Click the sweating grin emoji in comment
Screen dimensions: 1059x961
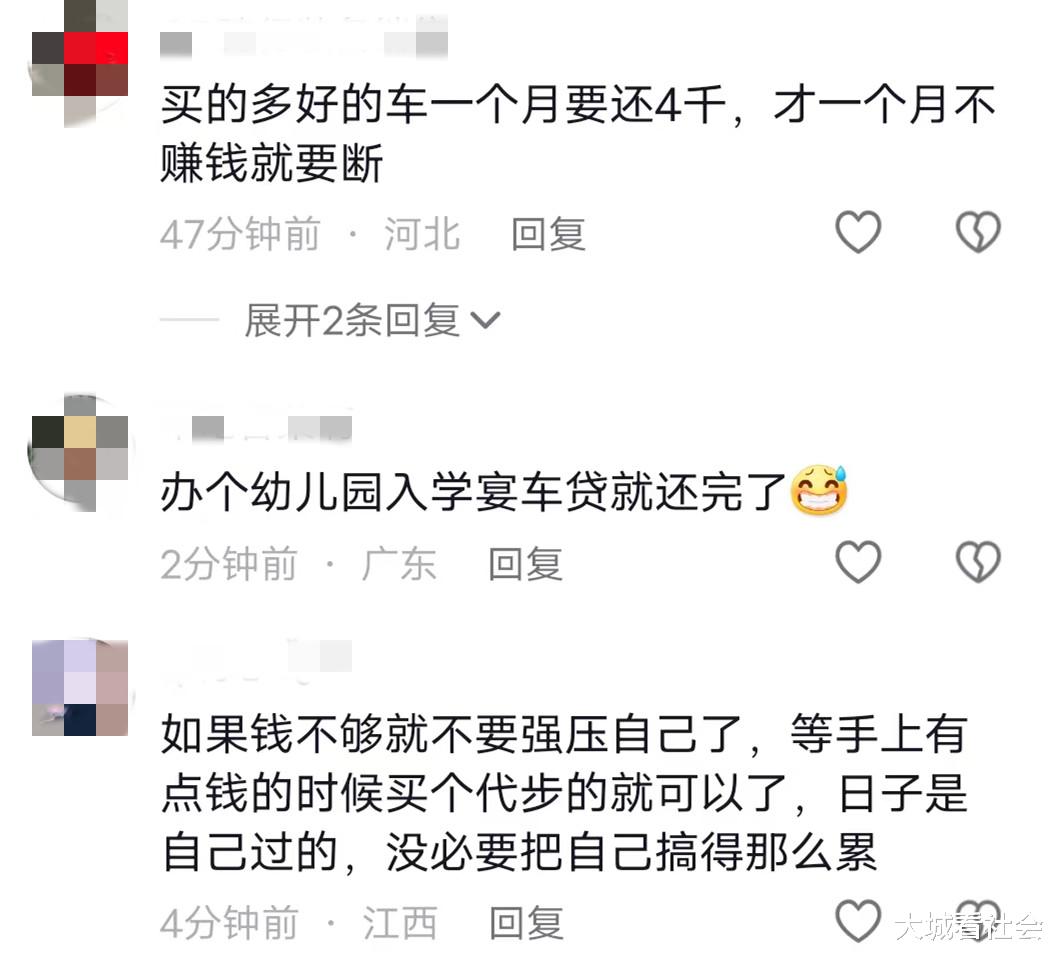(x=819, y=490)
